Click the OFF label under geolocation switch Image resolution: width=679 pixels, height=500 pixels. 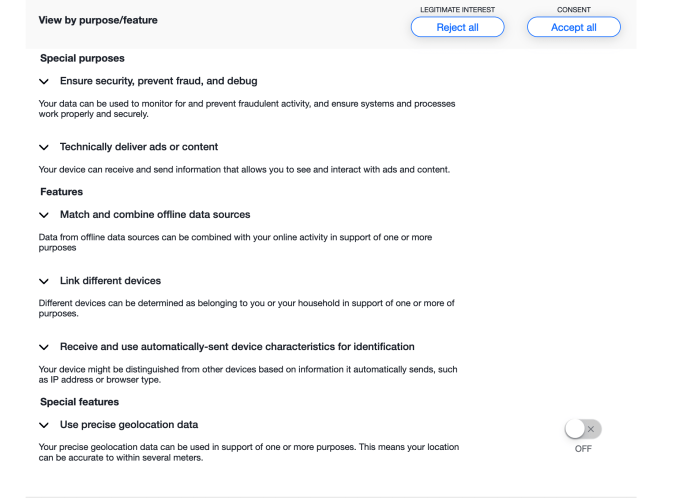click(583, 449)
